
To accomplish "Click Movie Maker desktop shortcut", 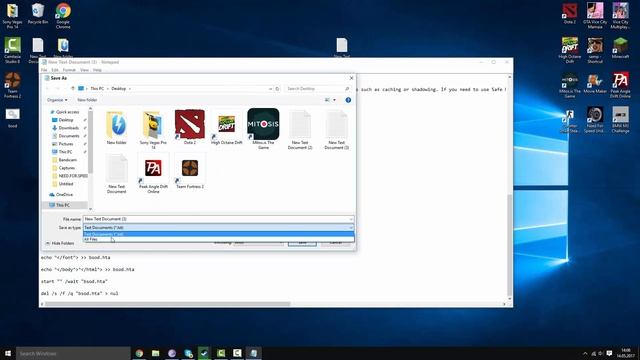I will (x=595, y=83).
